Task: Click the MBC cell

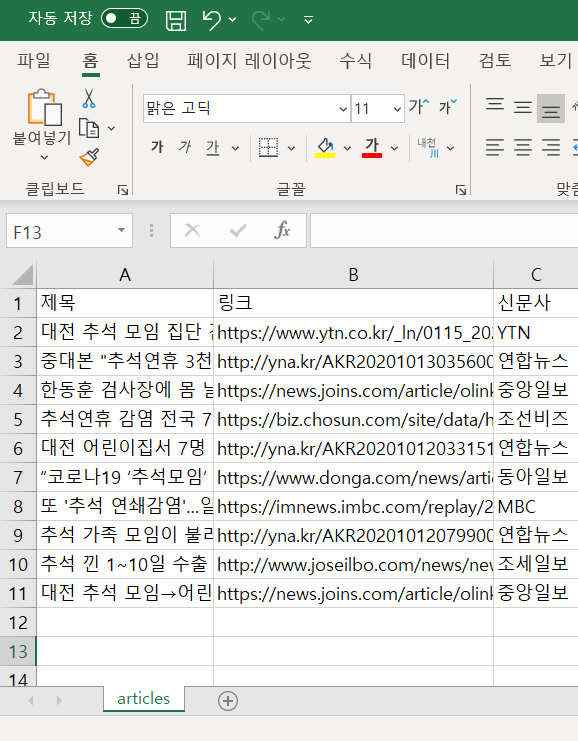Action: click(535, 507)
